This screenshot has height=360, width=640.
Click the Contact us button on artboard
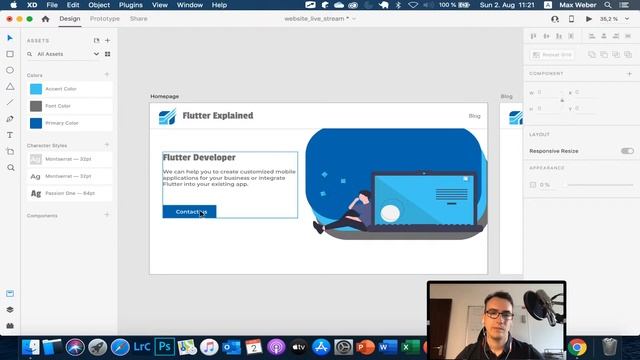[x=189, y=212]
